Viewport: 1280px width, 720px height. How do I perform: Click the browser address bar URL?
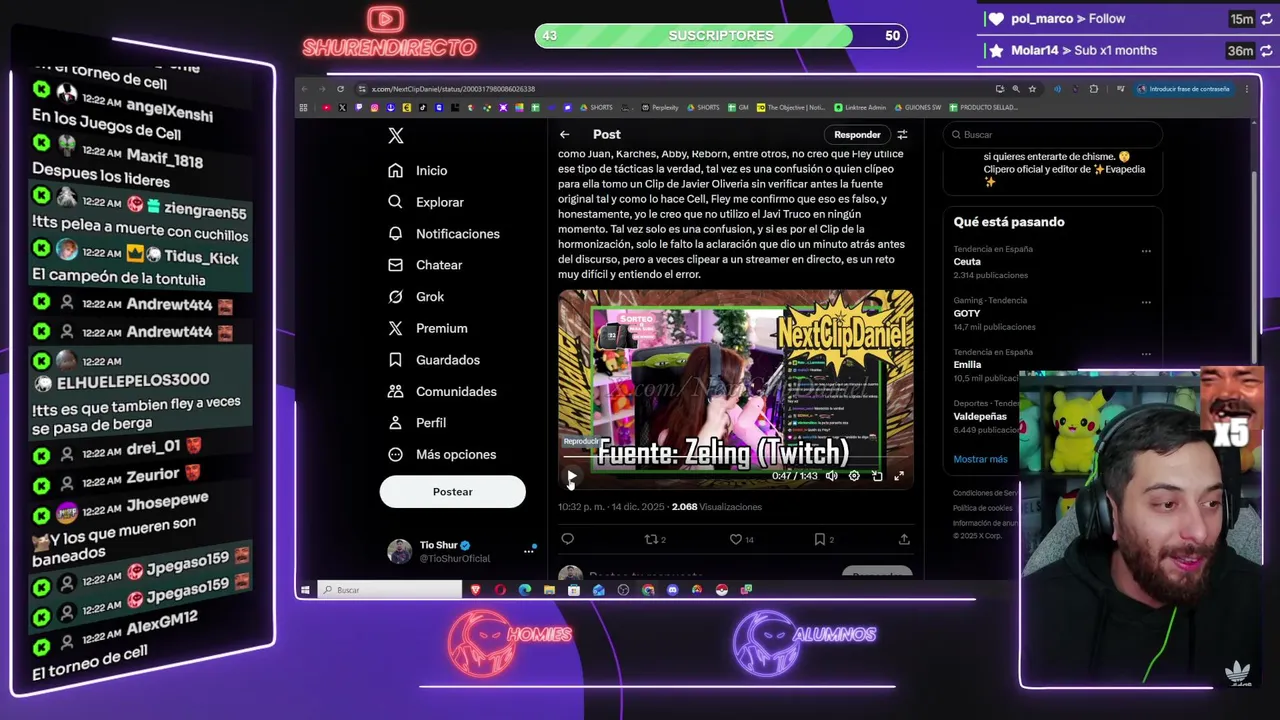click(453, 89)
